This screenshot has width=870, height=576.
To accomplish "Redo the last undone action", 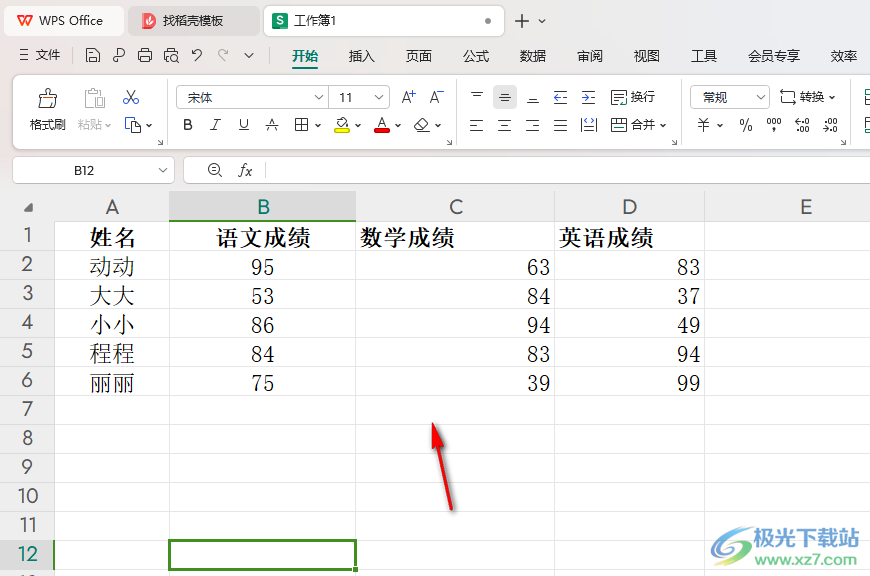I will click(223, 55).
